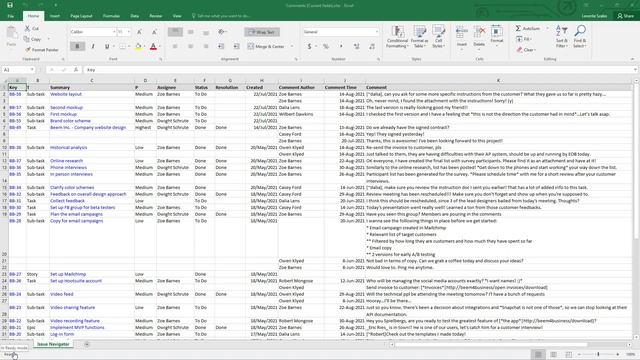The image size is (640, 360).
Task: Switch to the Page Layout tab
Action: (81, 16)
